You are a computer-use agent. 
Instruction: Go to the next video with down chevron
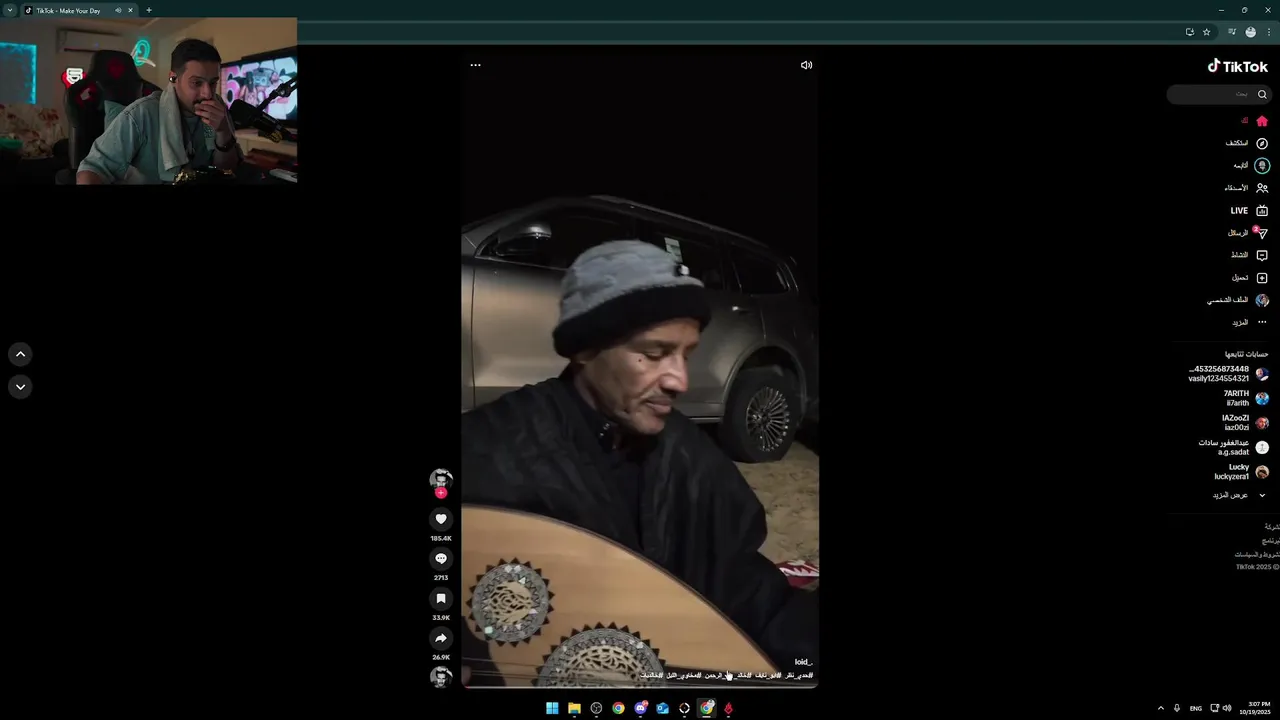[x=20, y=387]
